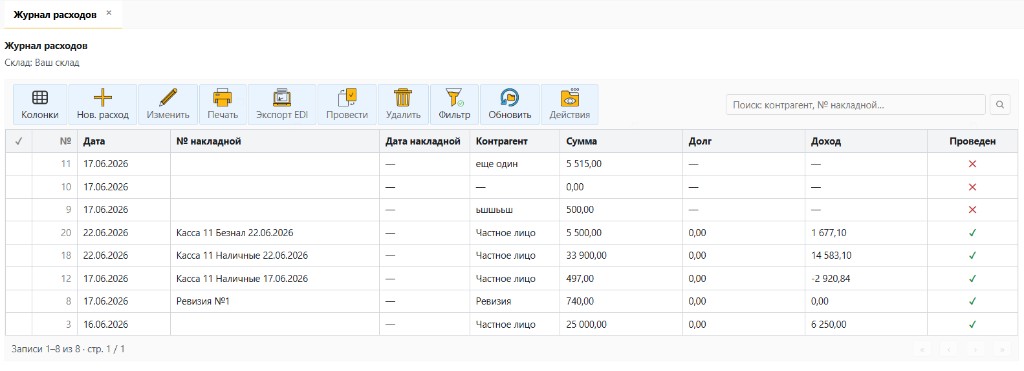Screen dimensions: 1024x371
Task: Click the green checkmark in row 3
Action: click(x=972, y=324)
